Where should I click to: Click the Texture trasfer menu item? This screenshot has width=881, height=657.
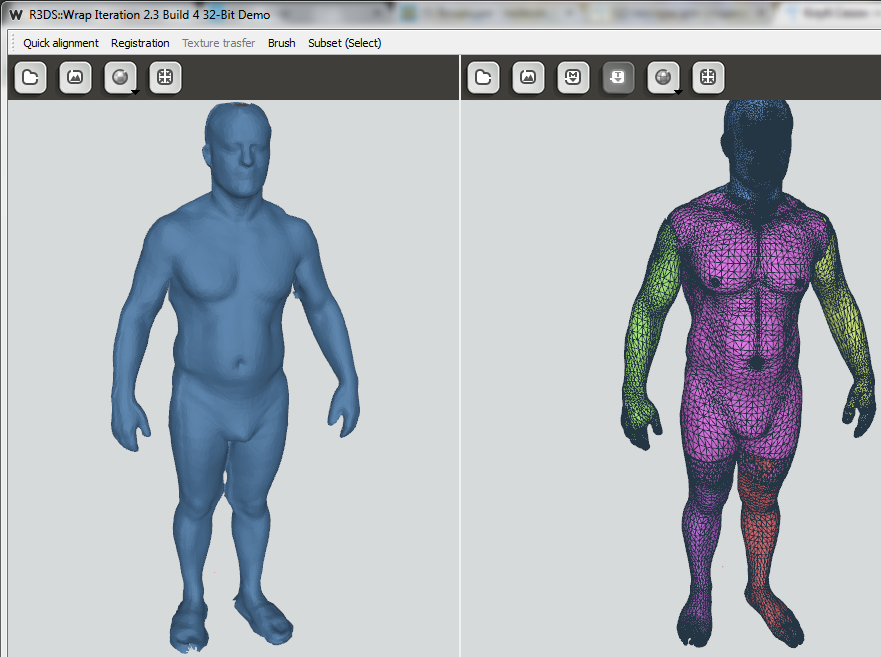(x=218, y=43)
